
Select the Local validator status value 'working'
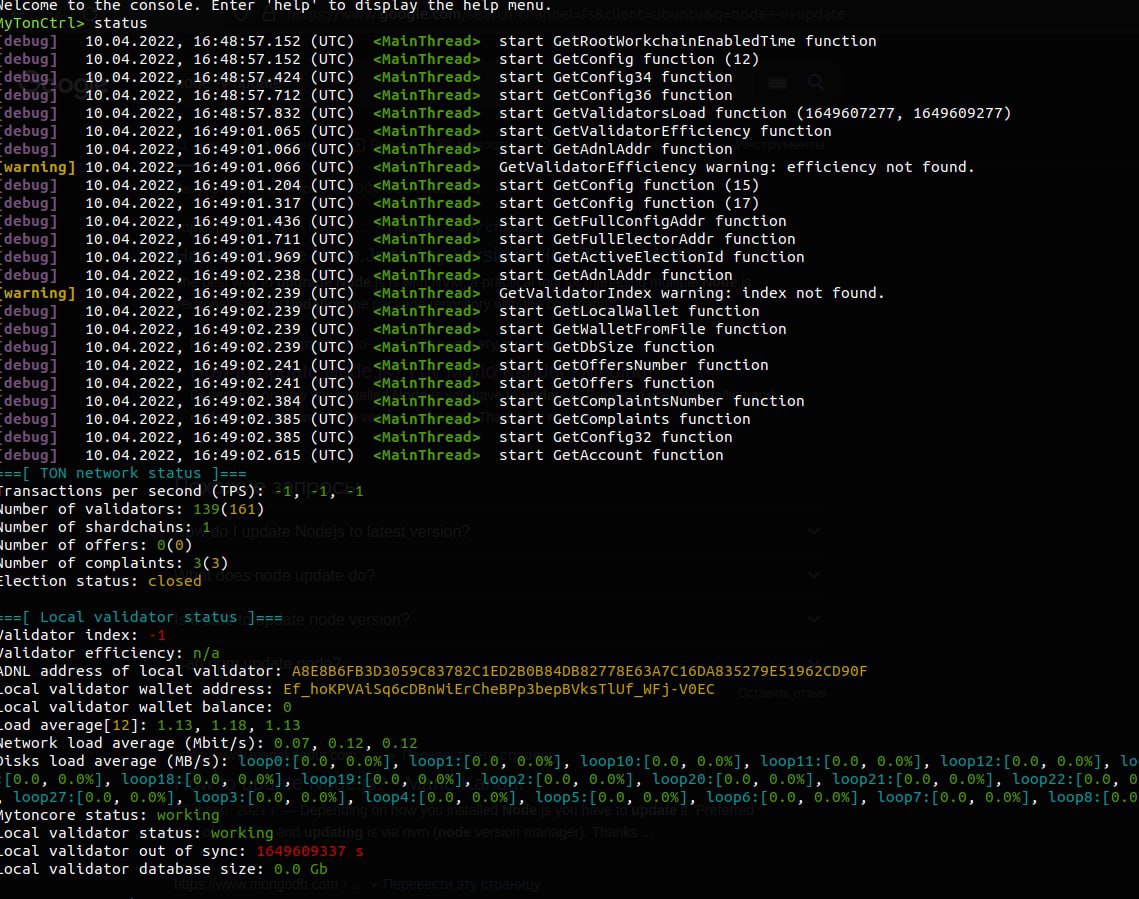pyautogui.click(x=242, y=833)
